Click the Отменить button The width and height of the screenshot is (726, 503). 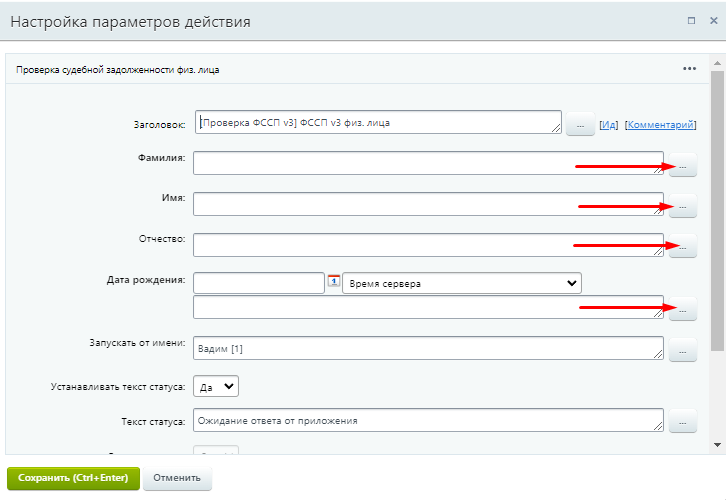click(x=177, y=478)
